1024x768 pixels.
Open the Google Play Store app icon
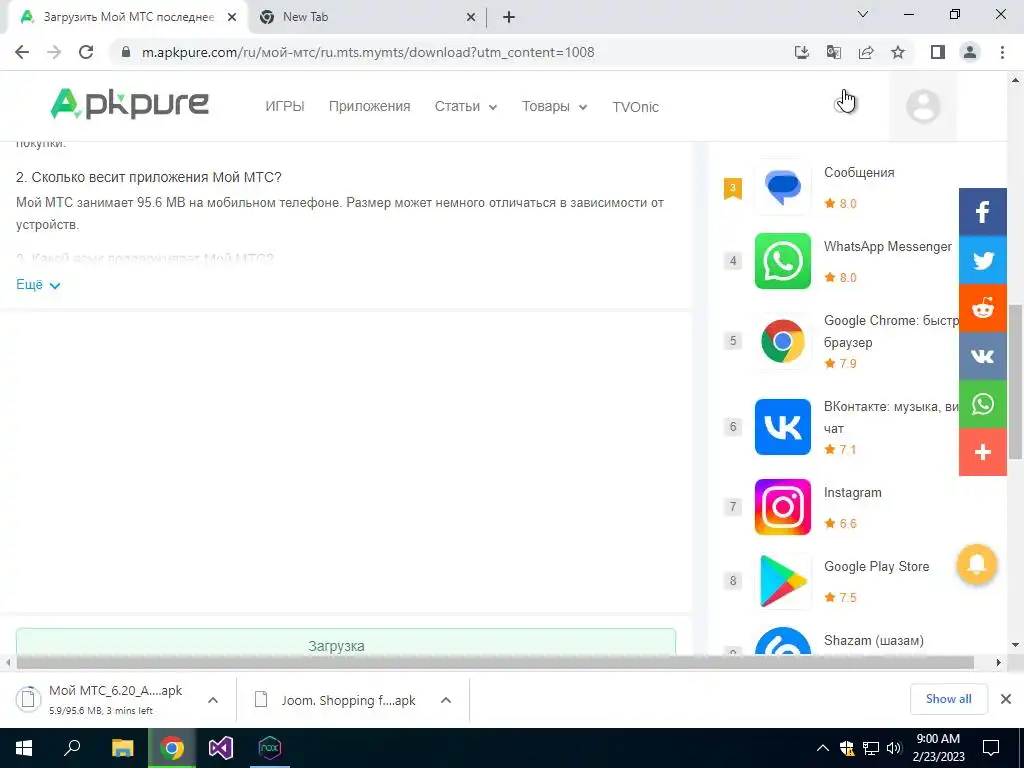782,581
